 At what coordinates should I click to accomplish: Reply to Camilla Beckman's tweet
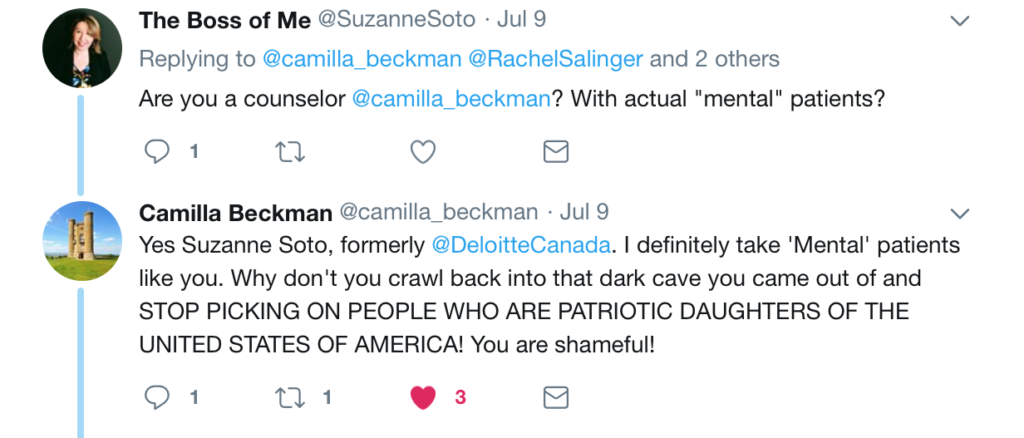[158, 397]
